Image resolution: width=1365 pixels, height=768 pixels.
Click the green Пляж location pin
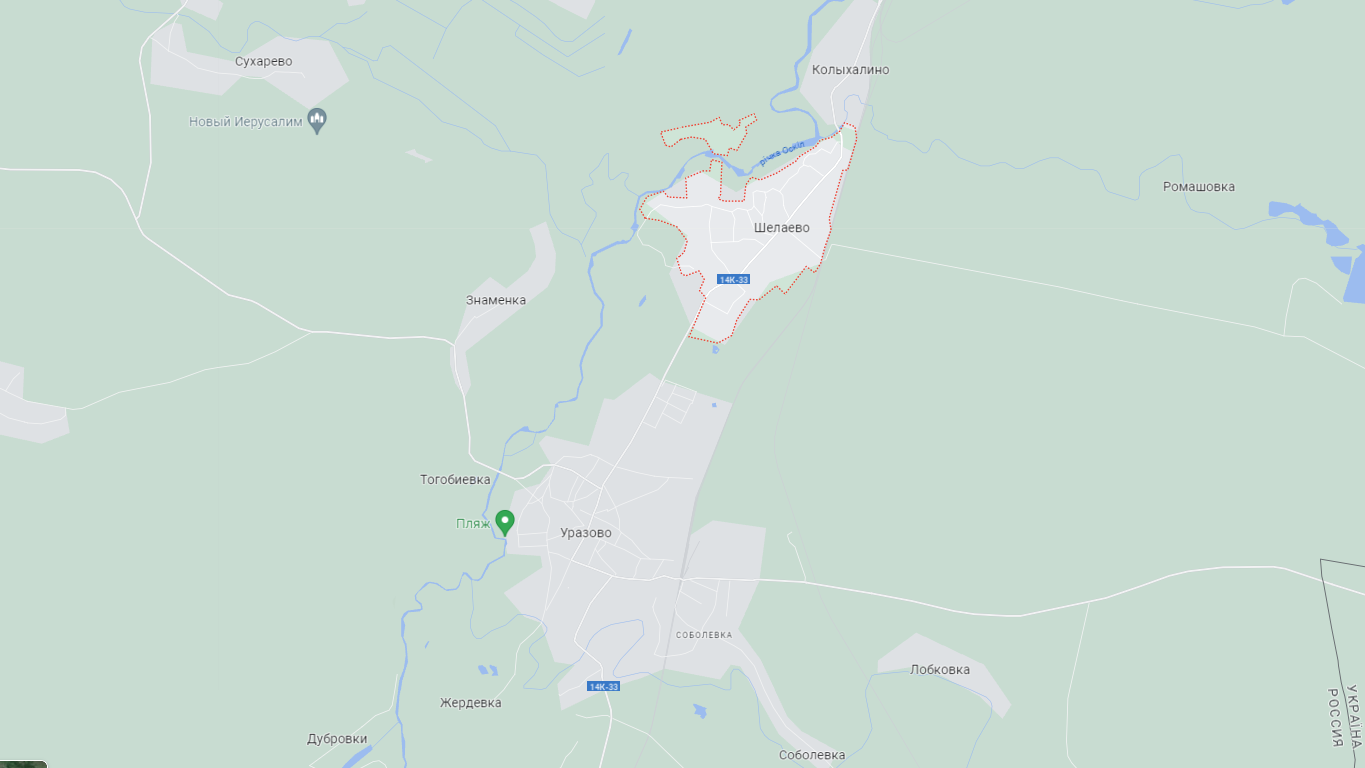point(506,522)
